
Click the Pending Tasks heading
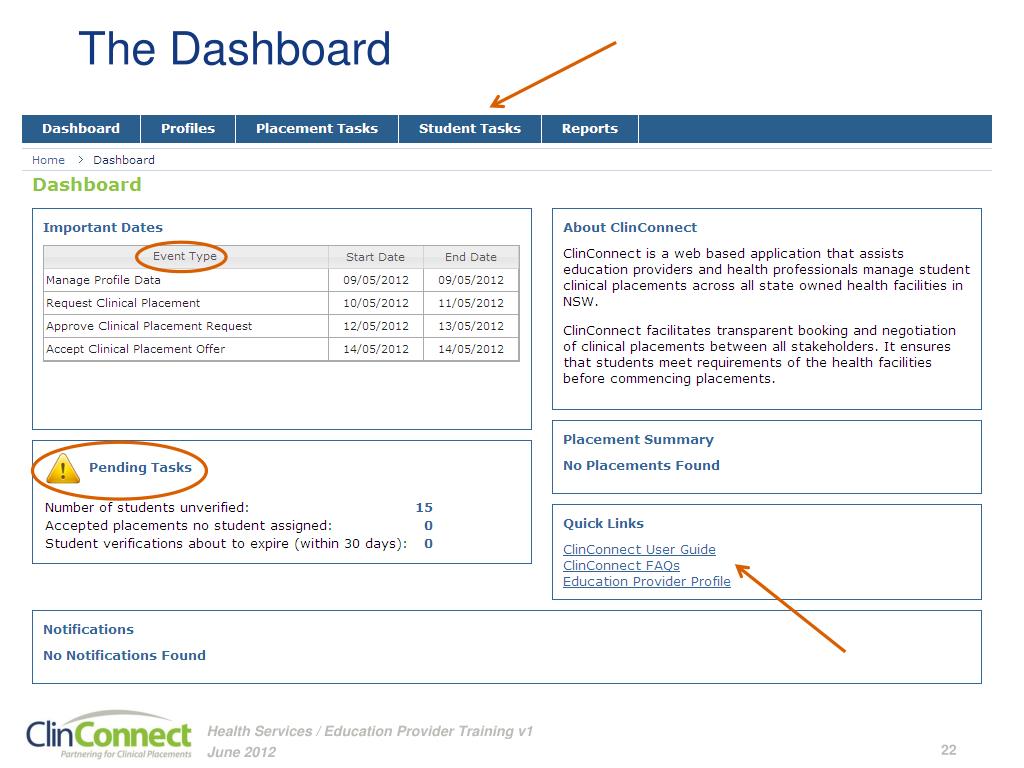pyautogui.click(x=140, y=468)
